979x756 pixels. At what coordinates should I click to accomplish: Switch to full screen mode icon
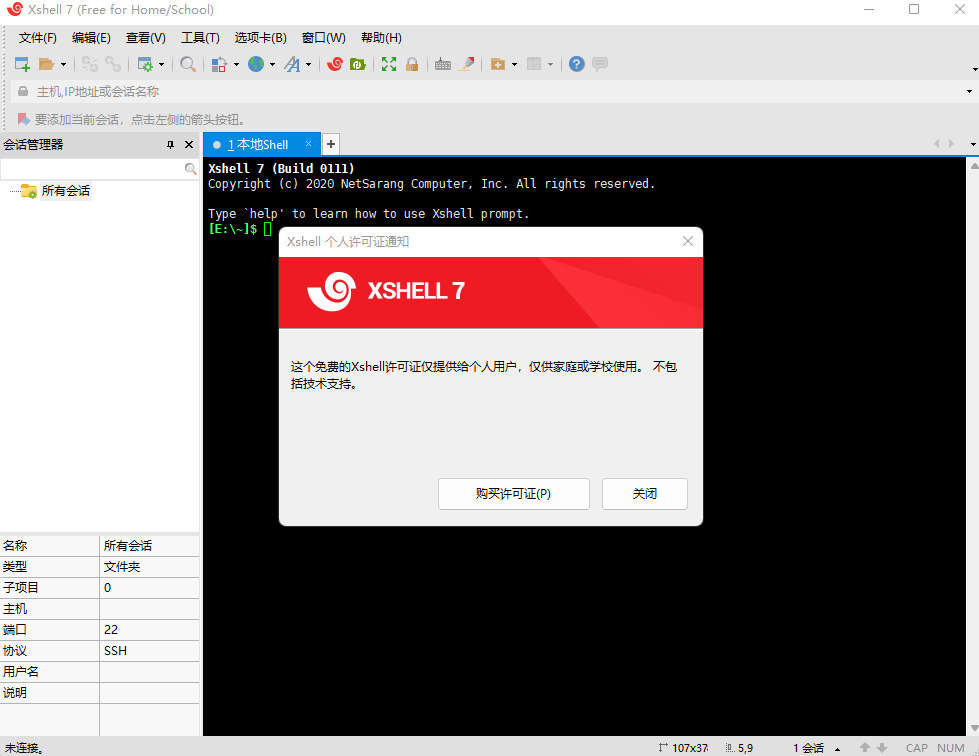point(388,63)
